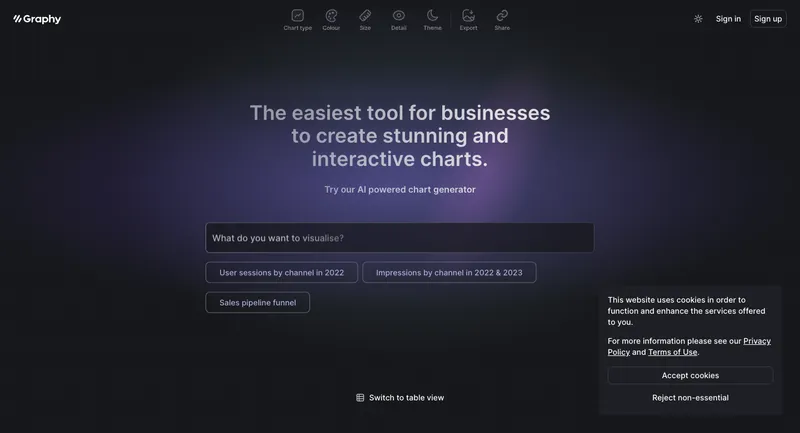Viewport: 800px width, 433px height.
Task: Open the Terms of Use link
Action: pos(672,352)
